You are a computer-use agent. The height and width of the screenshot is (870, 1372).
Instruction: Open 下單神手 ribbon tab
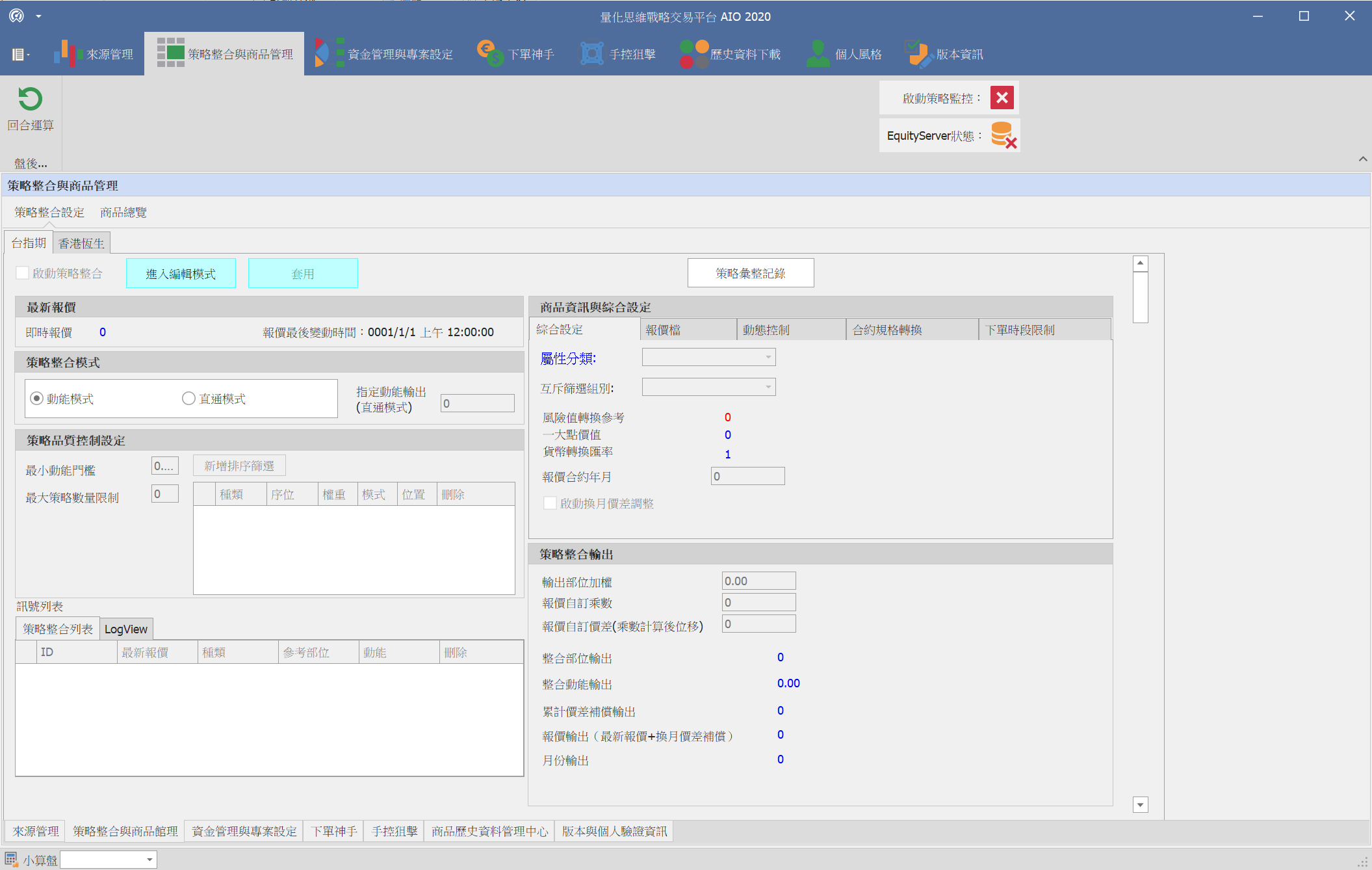tap(515, 54)
